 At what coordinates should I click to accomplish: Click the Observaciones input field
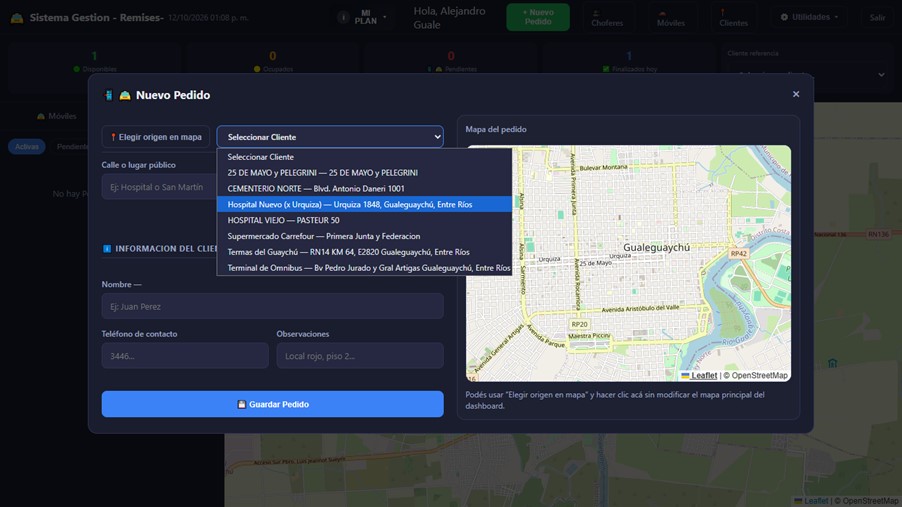pyautogui.click(x=360, y=356)
